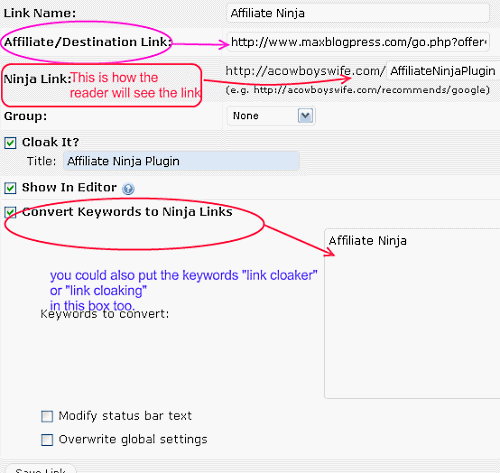Click the http://acowboyswife.com/ base URL text
Viewport: 500px width, 473px height.
click(305, 71)
